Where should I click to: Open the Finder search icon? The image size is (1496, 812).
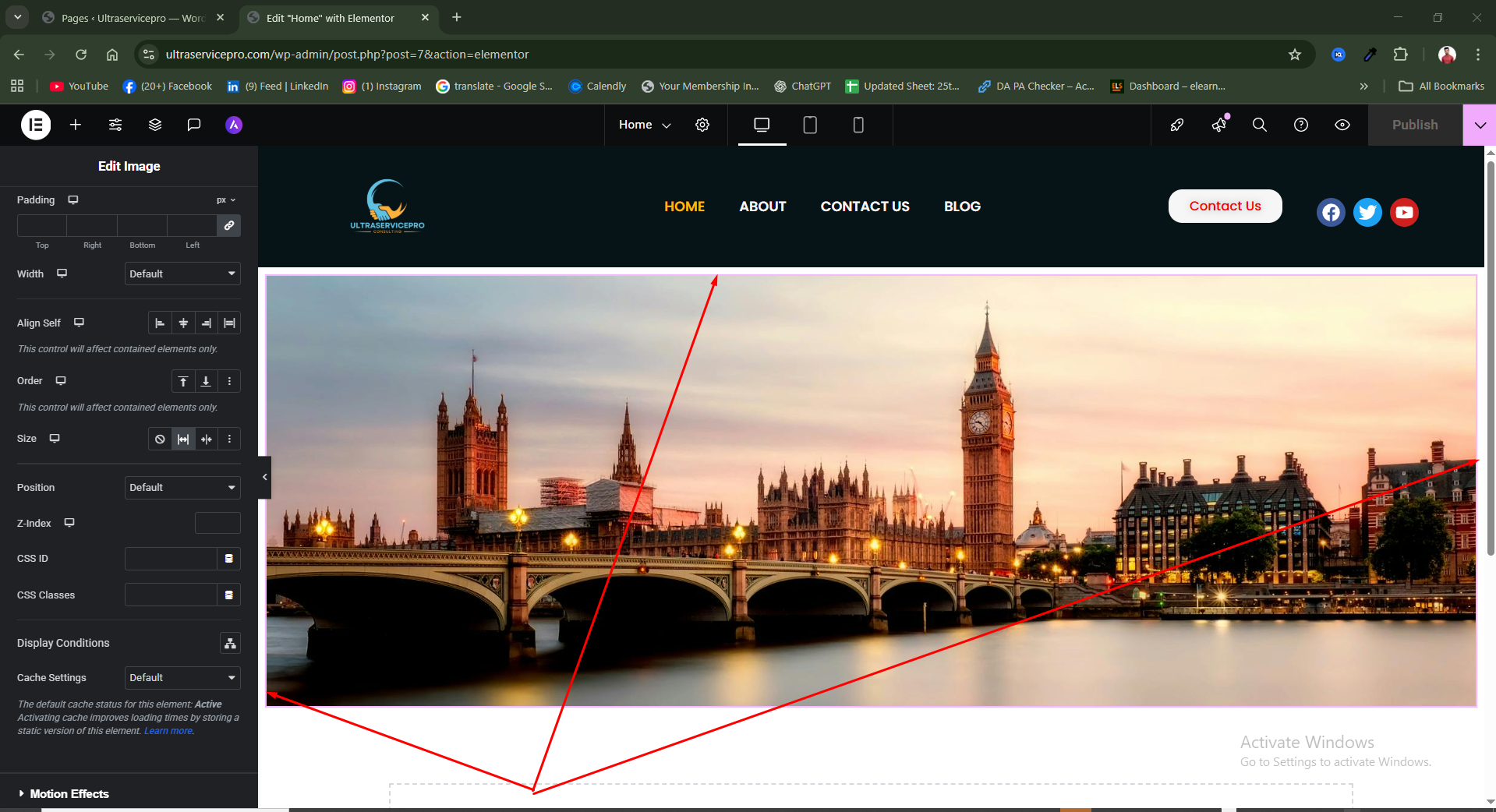pos(1259,125)
